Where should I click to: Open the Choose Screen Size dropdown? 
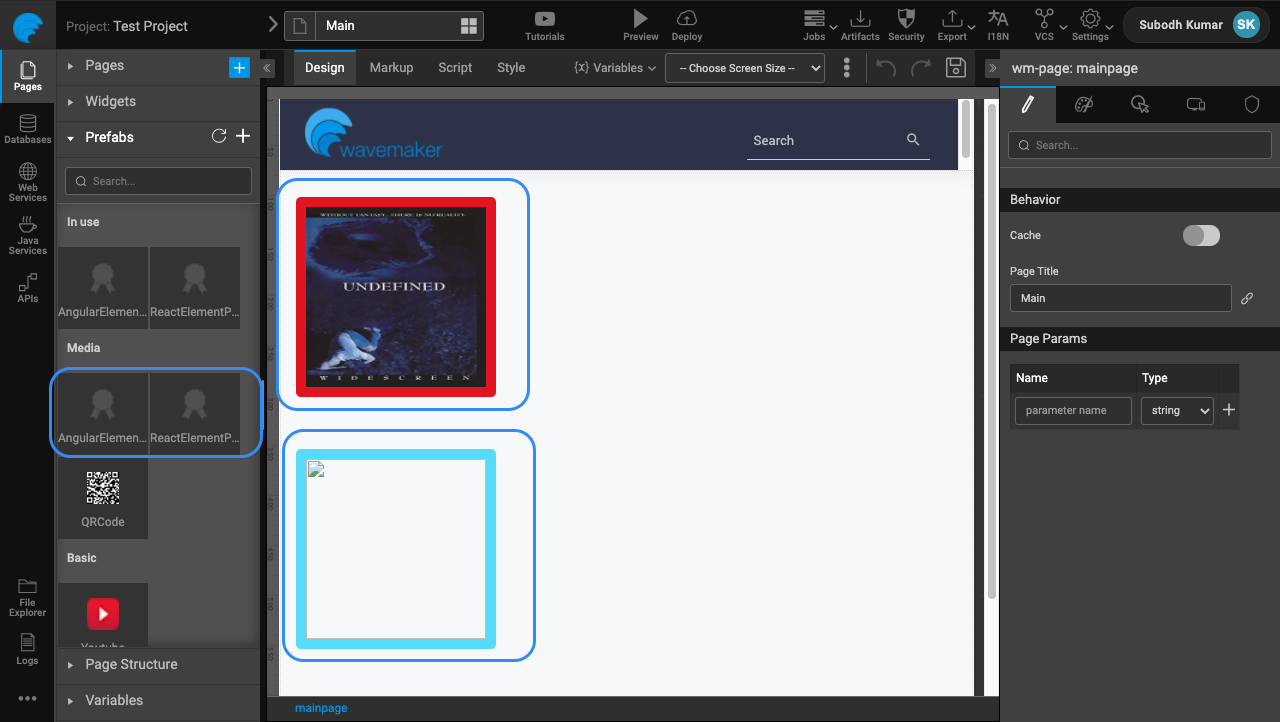(x=744, y=68)
